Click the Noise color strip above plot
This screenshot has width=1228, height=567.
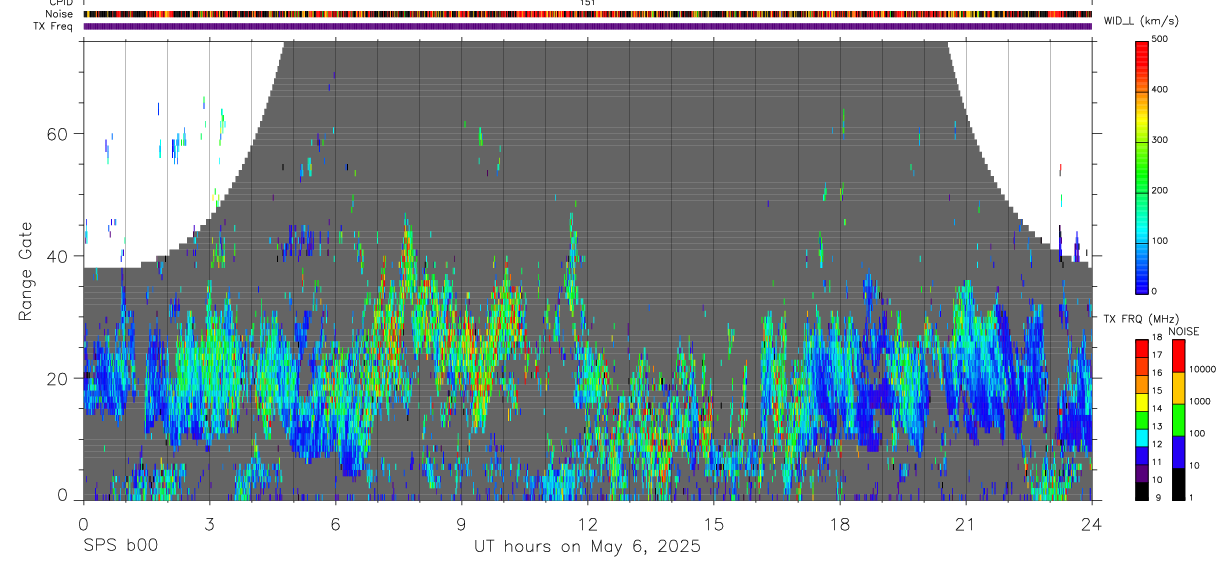(x=587, y=14)
